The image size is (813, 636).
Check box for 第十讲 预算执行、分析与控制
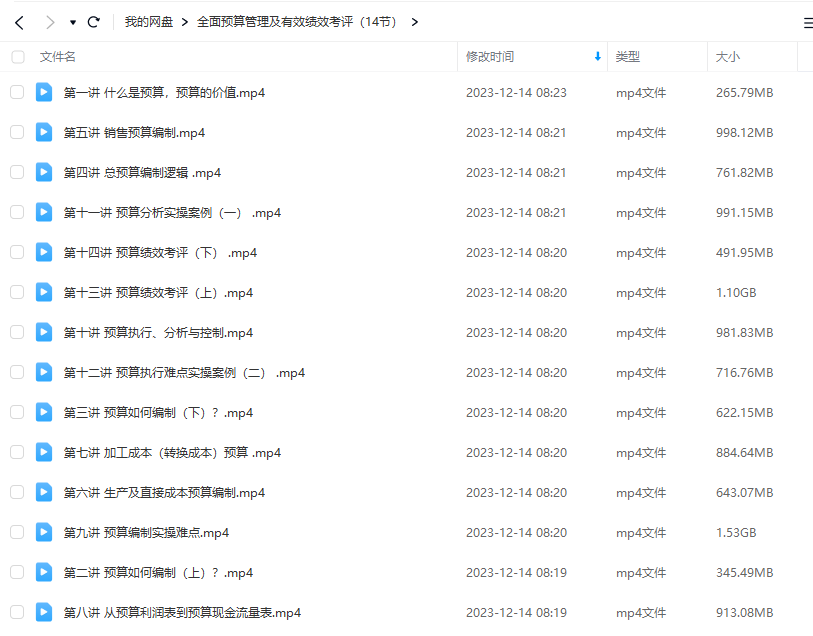coord(17,332)
